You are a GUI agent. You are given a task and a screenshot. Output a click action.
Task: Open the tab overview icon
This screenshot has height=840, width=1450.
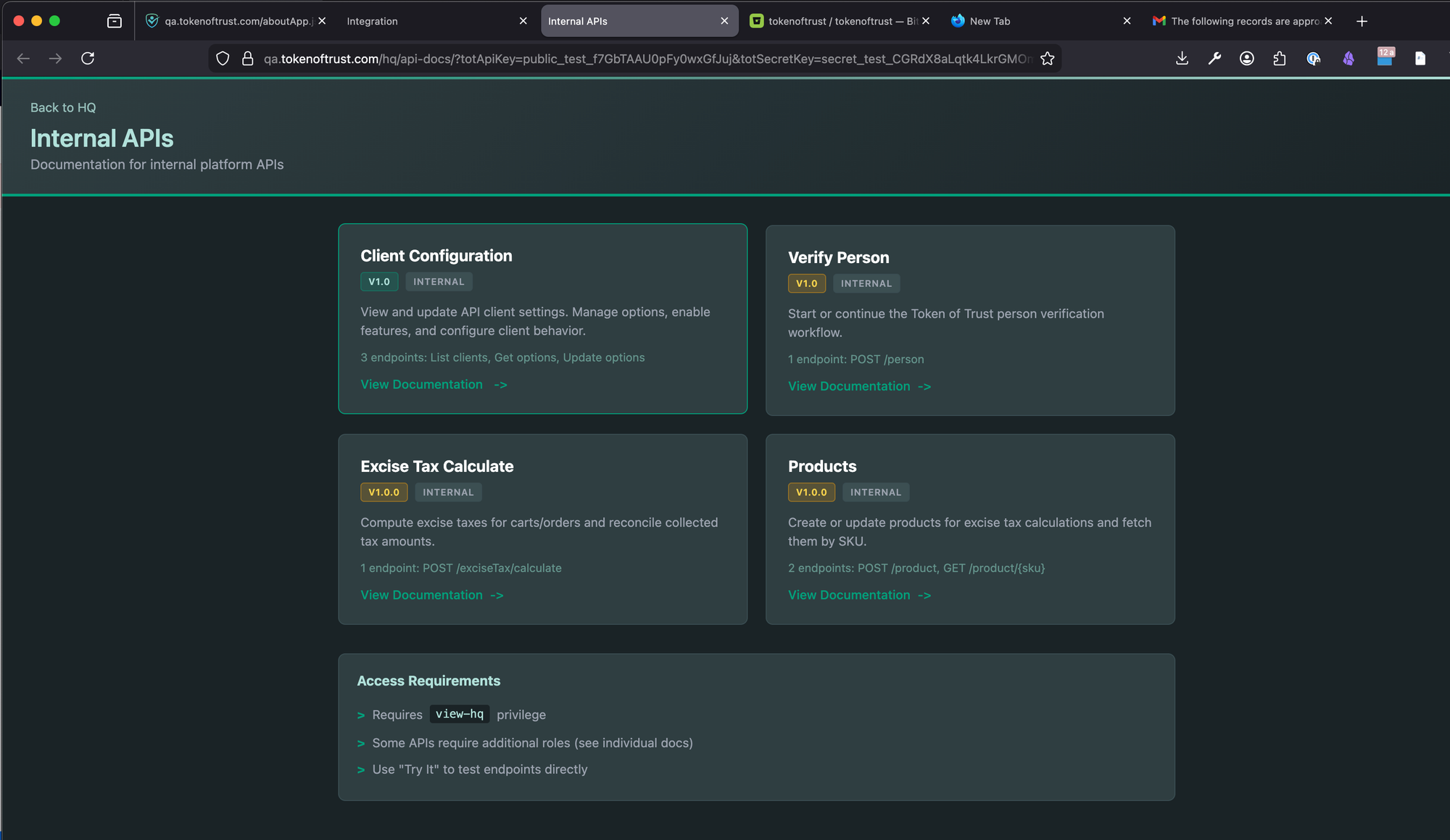click(x=115, y=21)
